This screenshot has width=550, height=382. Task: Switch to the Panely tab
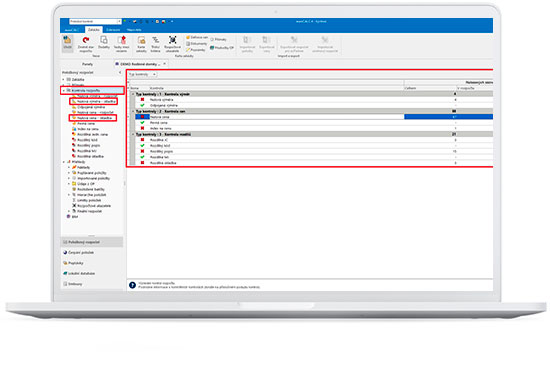click(87, 64)
